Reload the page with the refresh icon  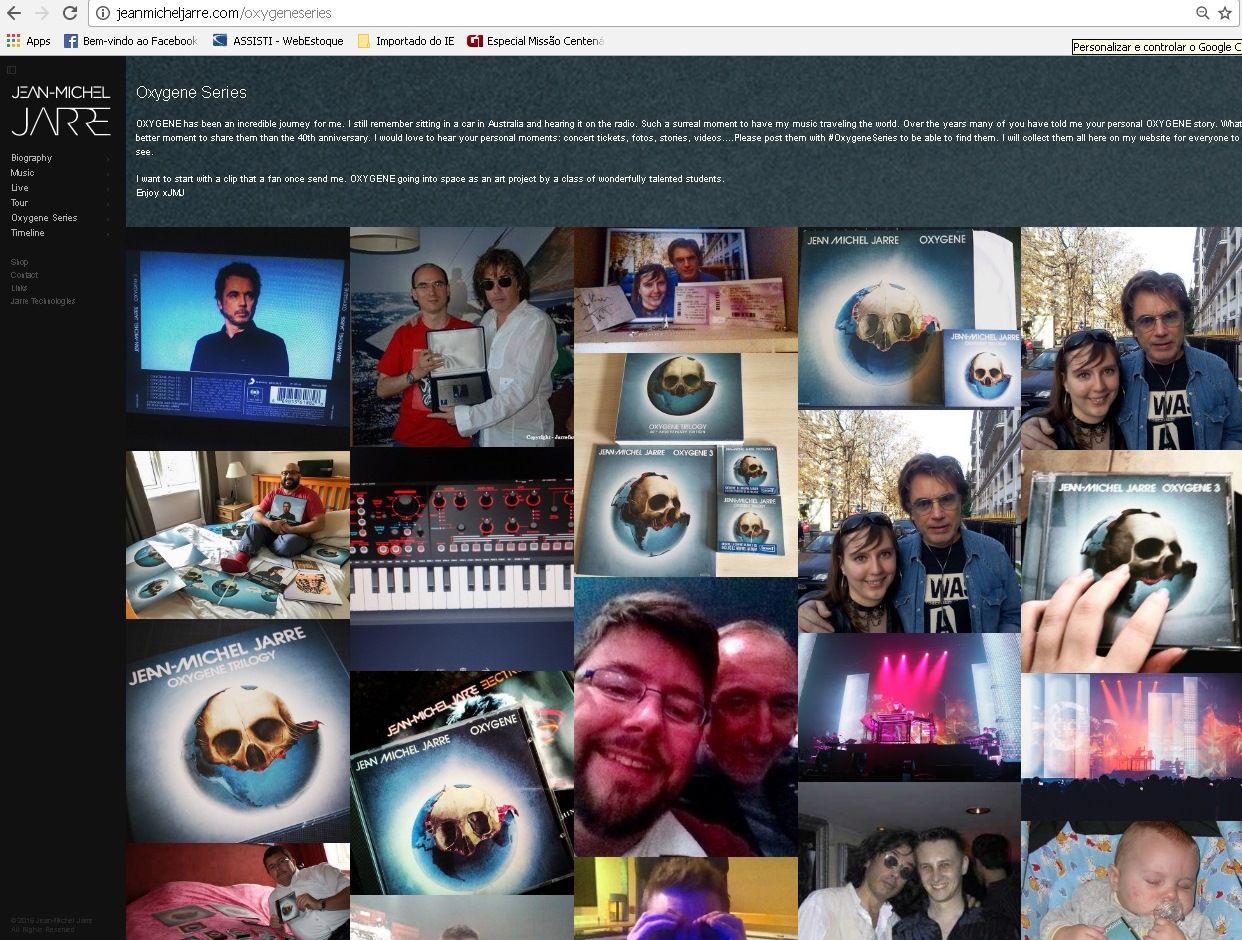coord(70,13)
